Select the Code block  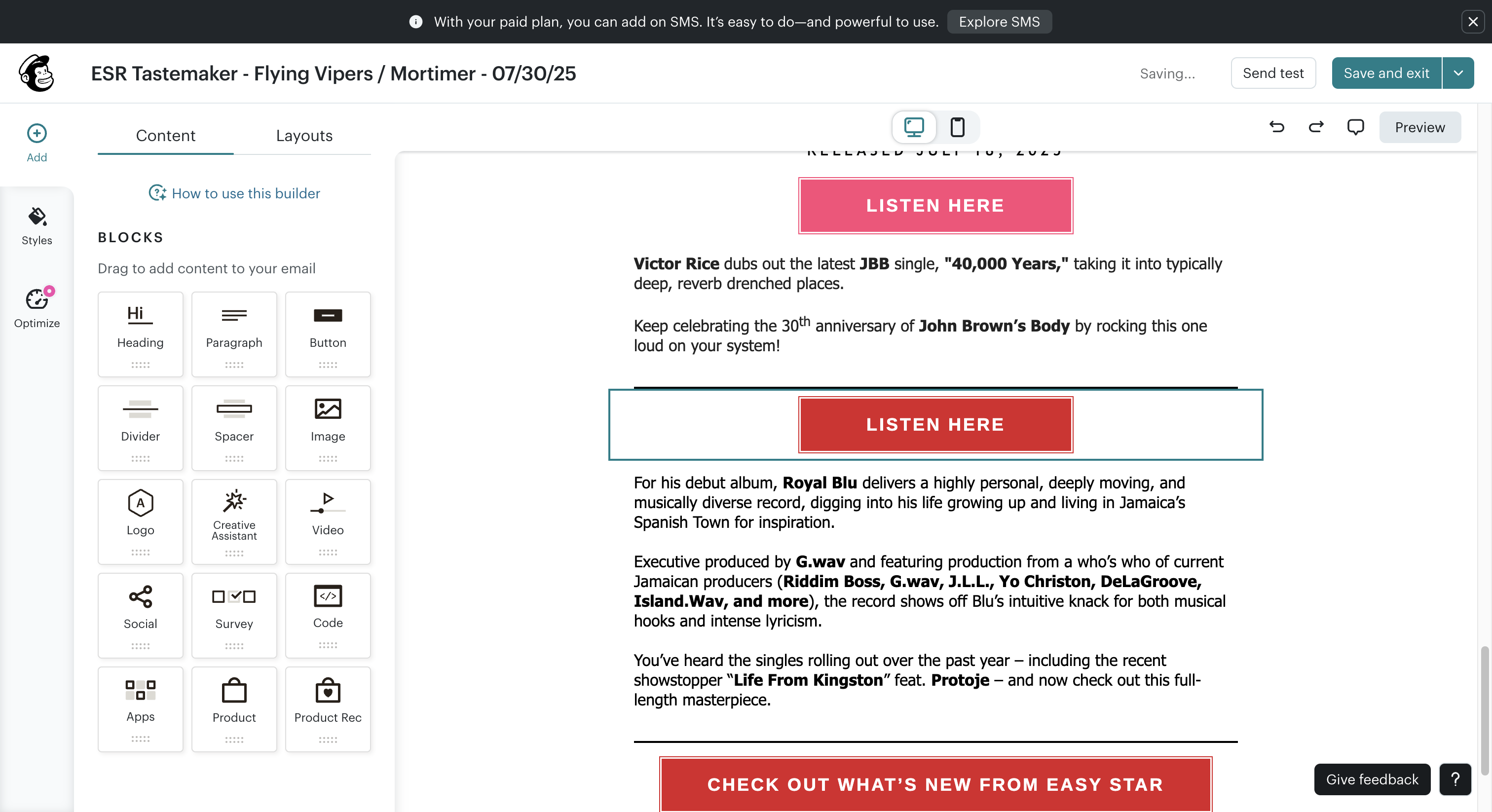click(x=328, y=616)
